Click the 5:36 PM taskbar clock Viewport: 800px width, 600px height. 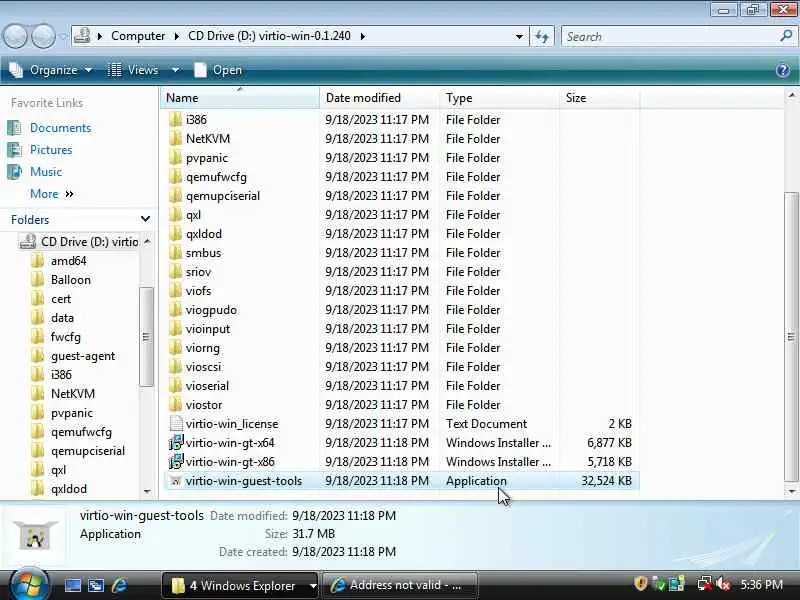click(761, 584)
